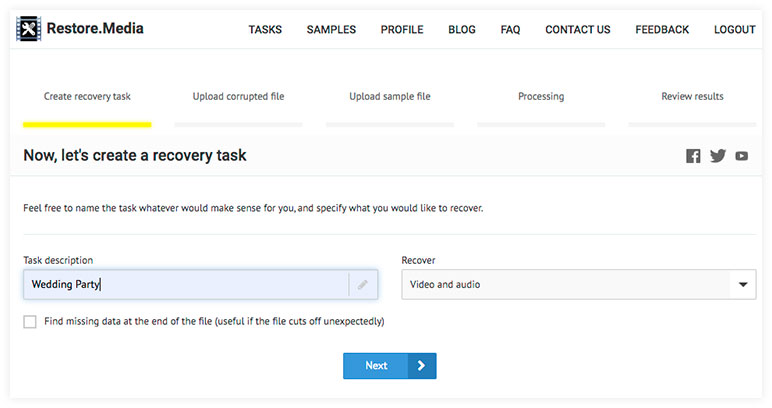Enable Find missing data at end checkbox
Image resolution: width=772 pixels, height=408 pixels.
click(30, 322)
